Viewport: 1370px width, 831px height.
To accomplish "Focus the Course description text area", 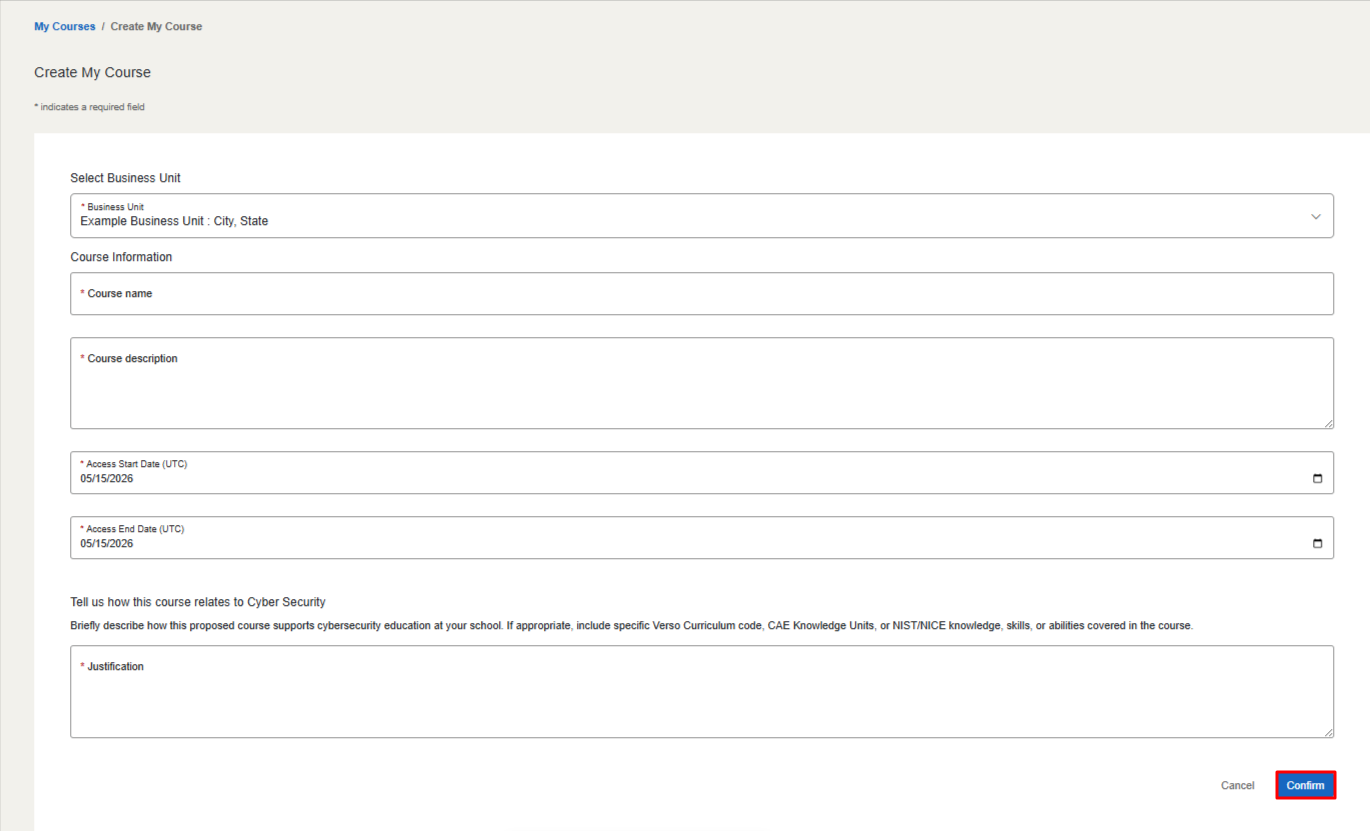I will click(700, 383).
